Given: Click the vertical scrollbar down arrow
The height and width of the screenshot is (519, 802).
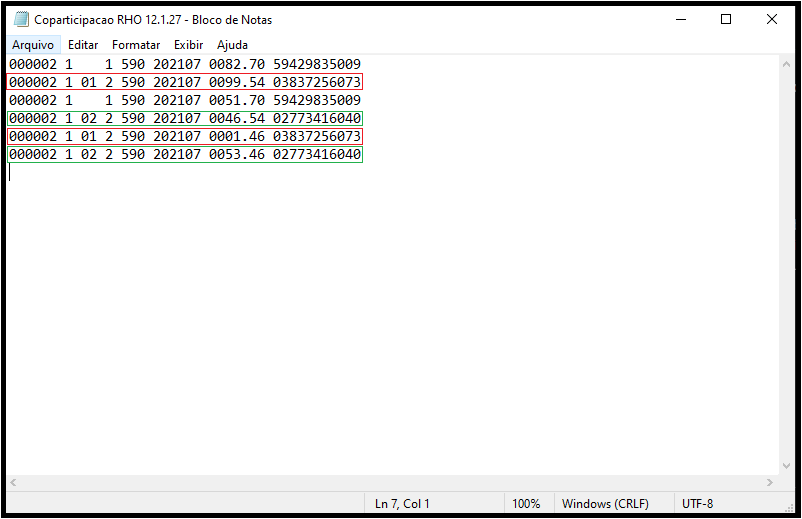Looking at the screenshot, I should (x=787, y=466).
